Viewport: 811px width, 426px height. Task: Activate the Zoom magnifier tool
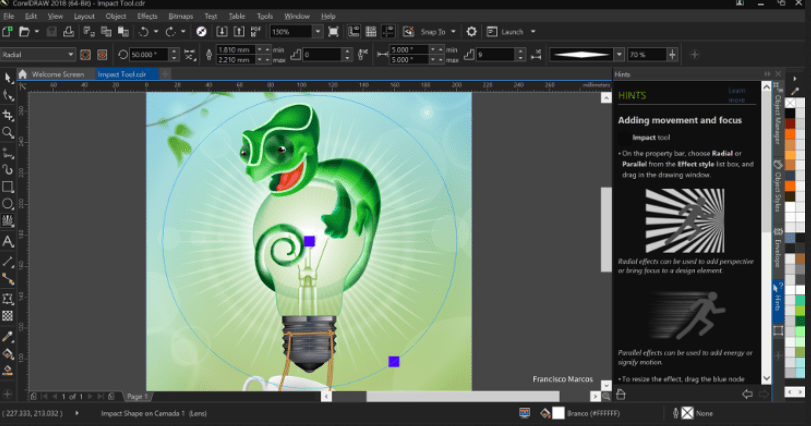coord(8,133)
